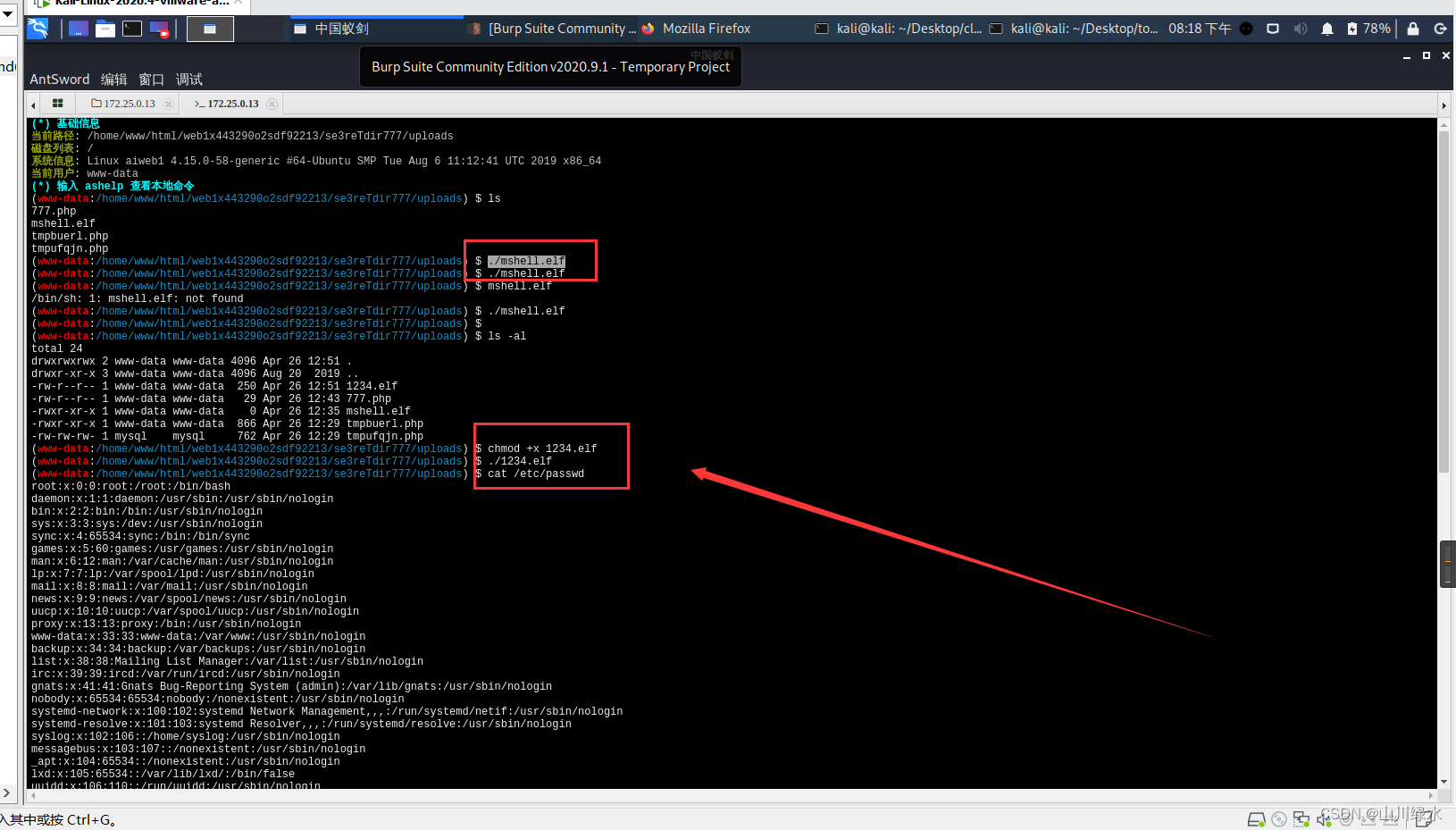Expand the VMware sidebar chevron at bottom-left

pyautogui.click(x=7, y=792)
